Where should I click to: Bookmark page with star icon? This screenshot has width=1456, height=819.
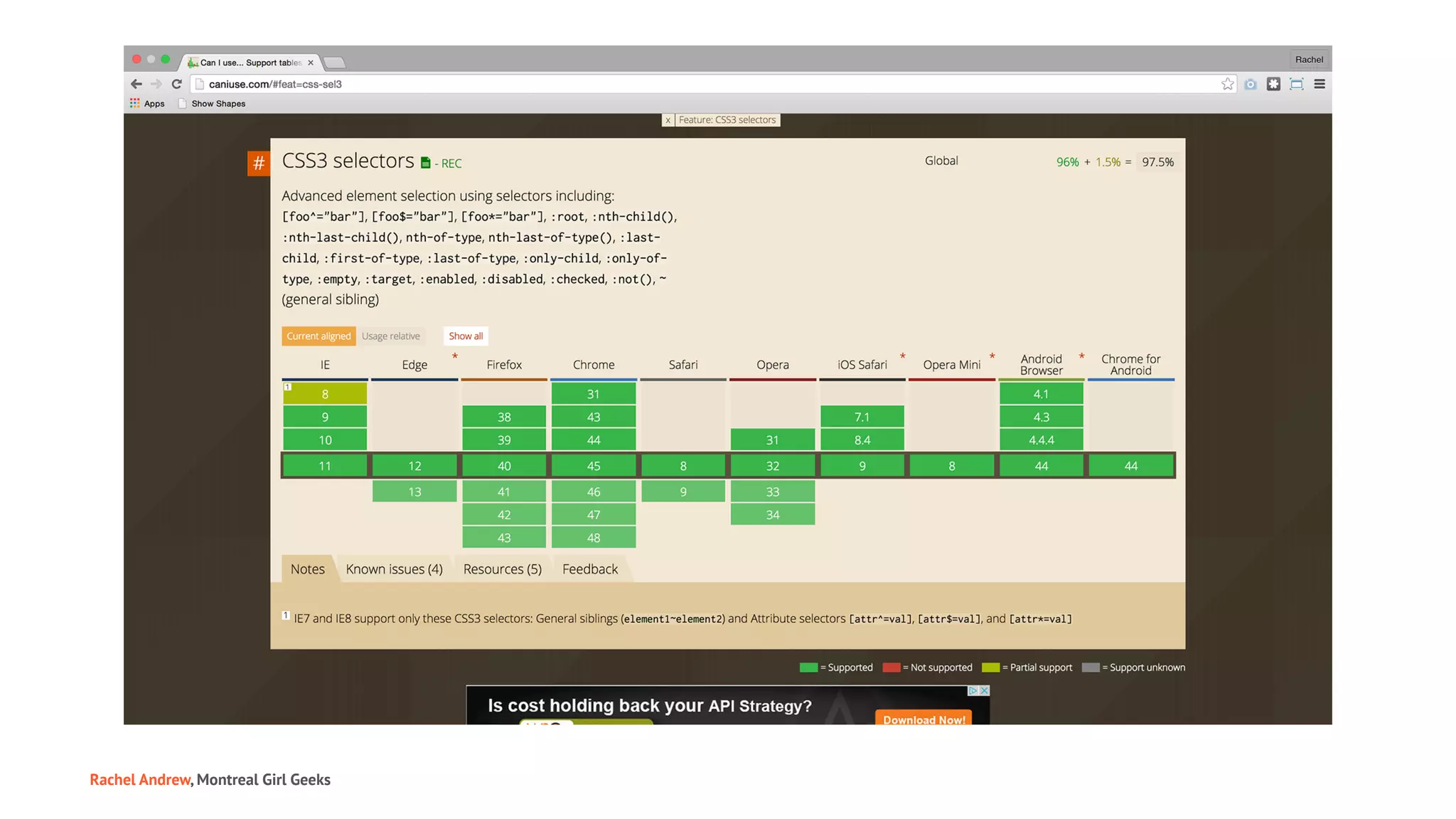pos(1227,84)
